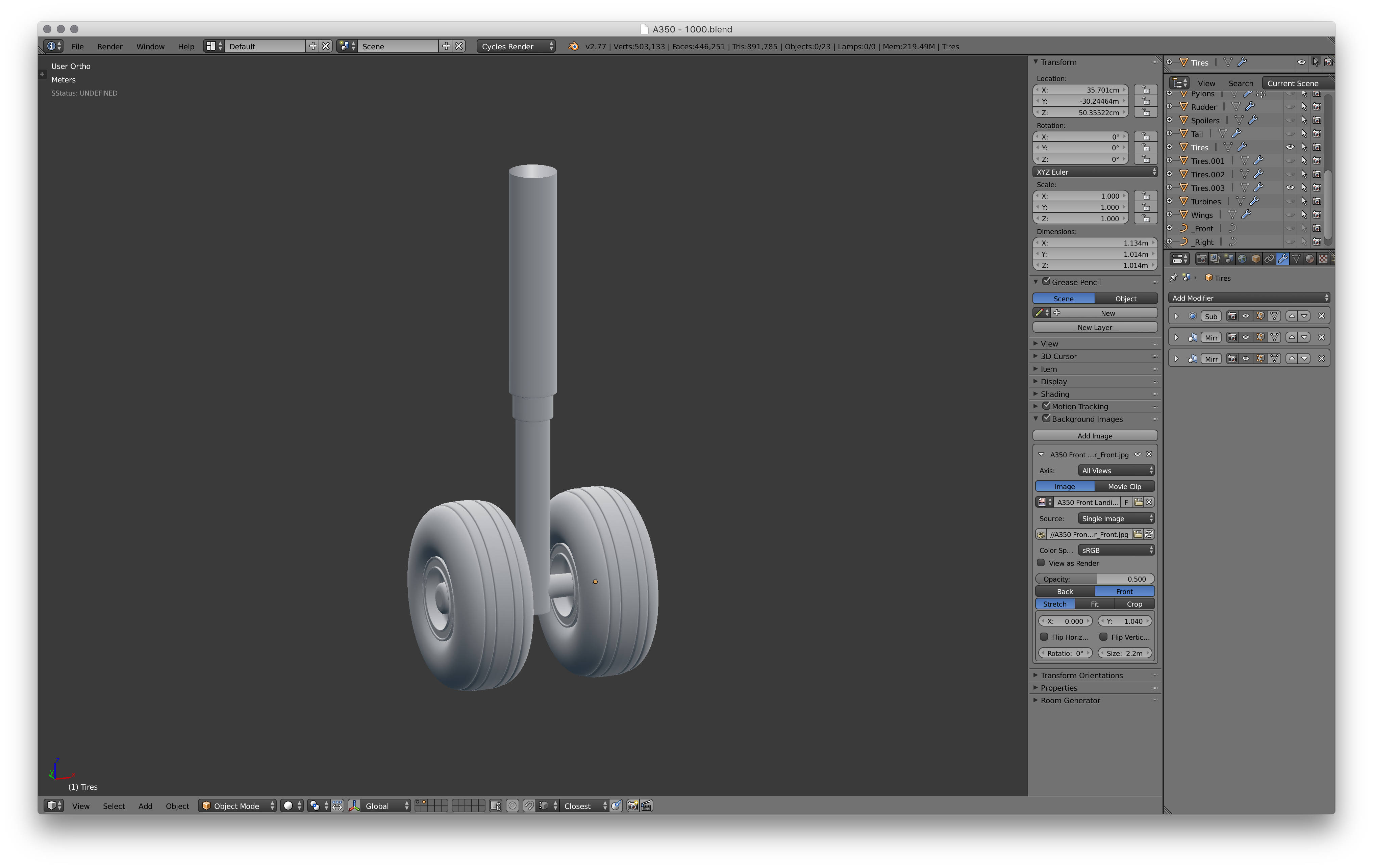
Task: Expand the Tires.001 outliner tree row
Action: pos(1169,161)
